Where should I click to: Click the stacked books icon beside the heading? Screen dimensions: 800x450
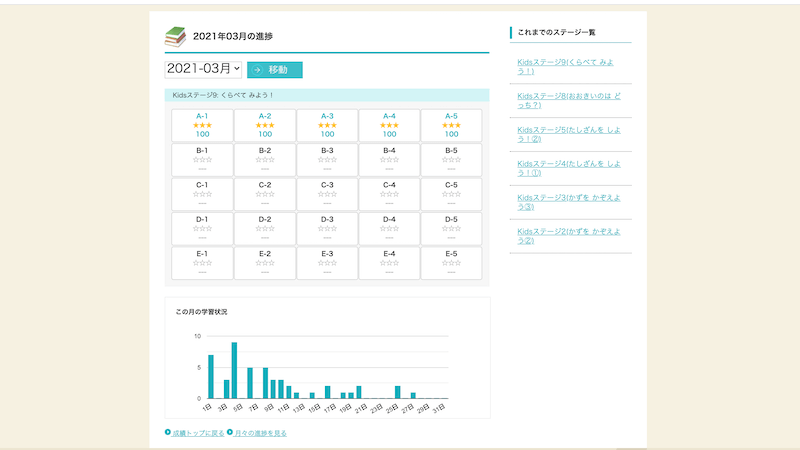point(175,37)
